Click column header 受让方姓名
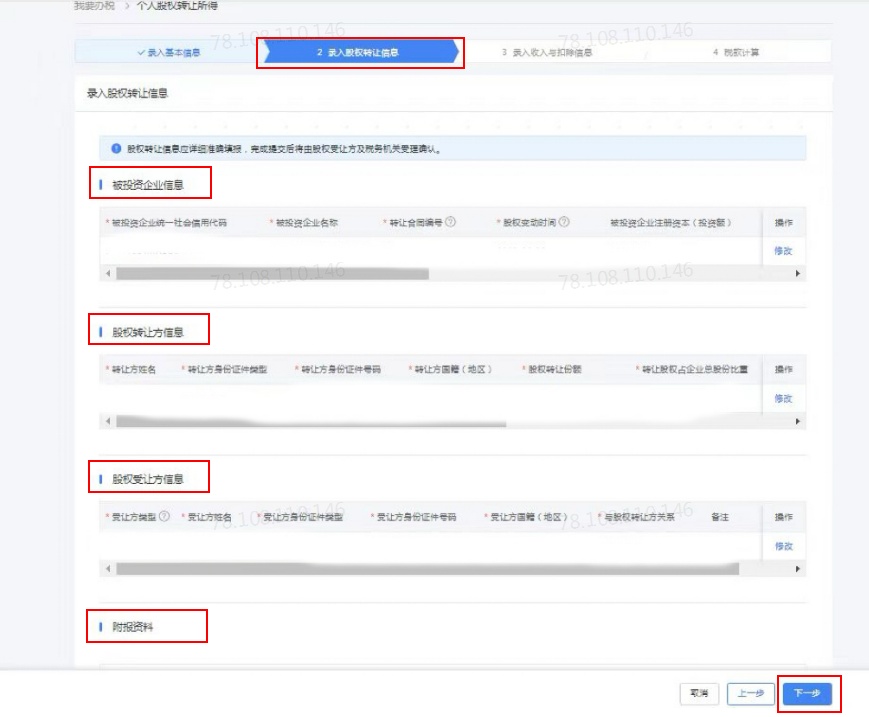Image resolution: width=869 pixels, height=717 pixels. [209, 517]
